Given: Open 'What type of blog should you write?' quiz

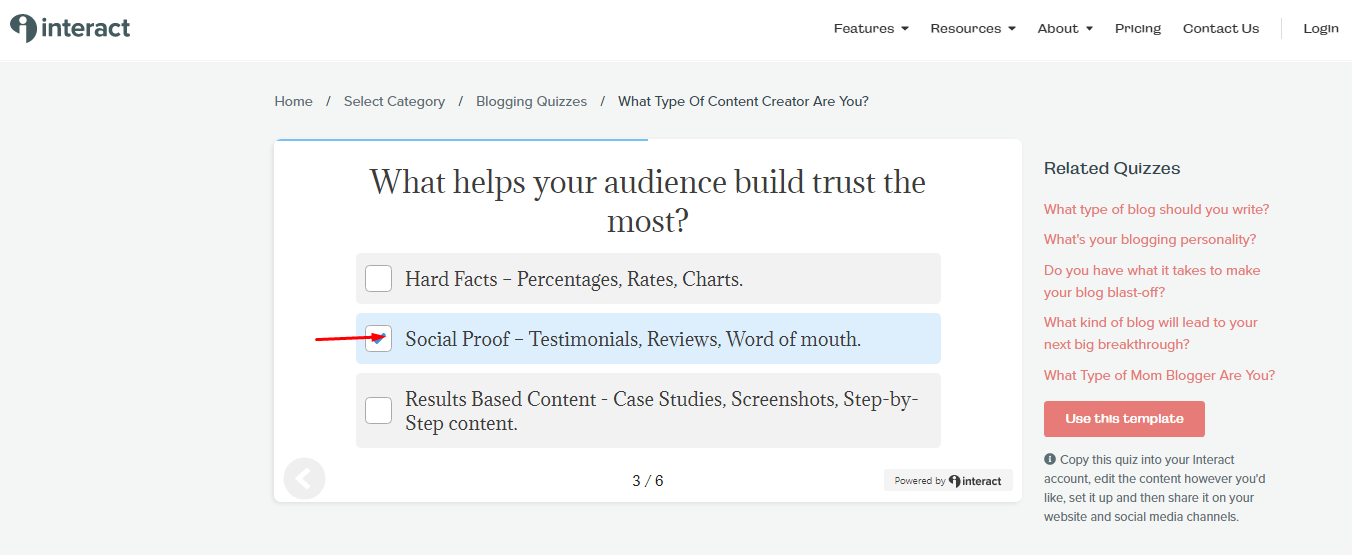Looking at the screenshot, I should tap(1157, 209).
